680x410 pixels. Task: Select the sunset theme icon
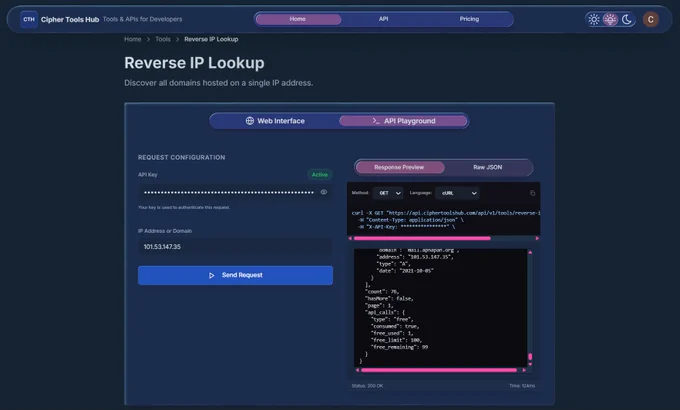(610, 19)
